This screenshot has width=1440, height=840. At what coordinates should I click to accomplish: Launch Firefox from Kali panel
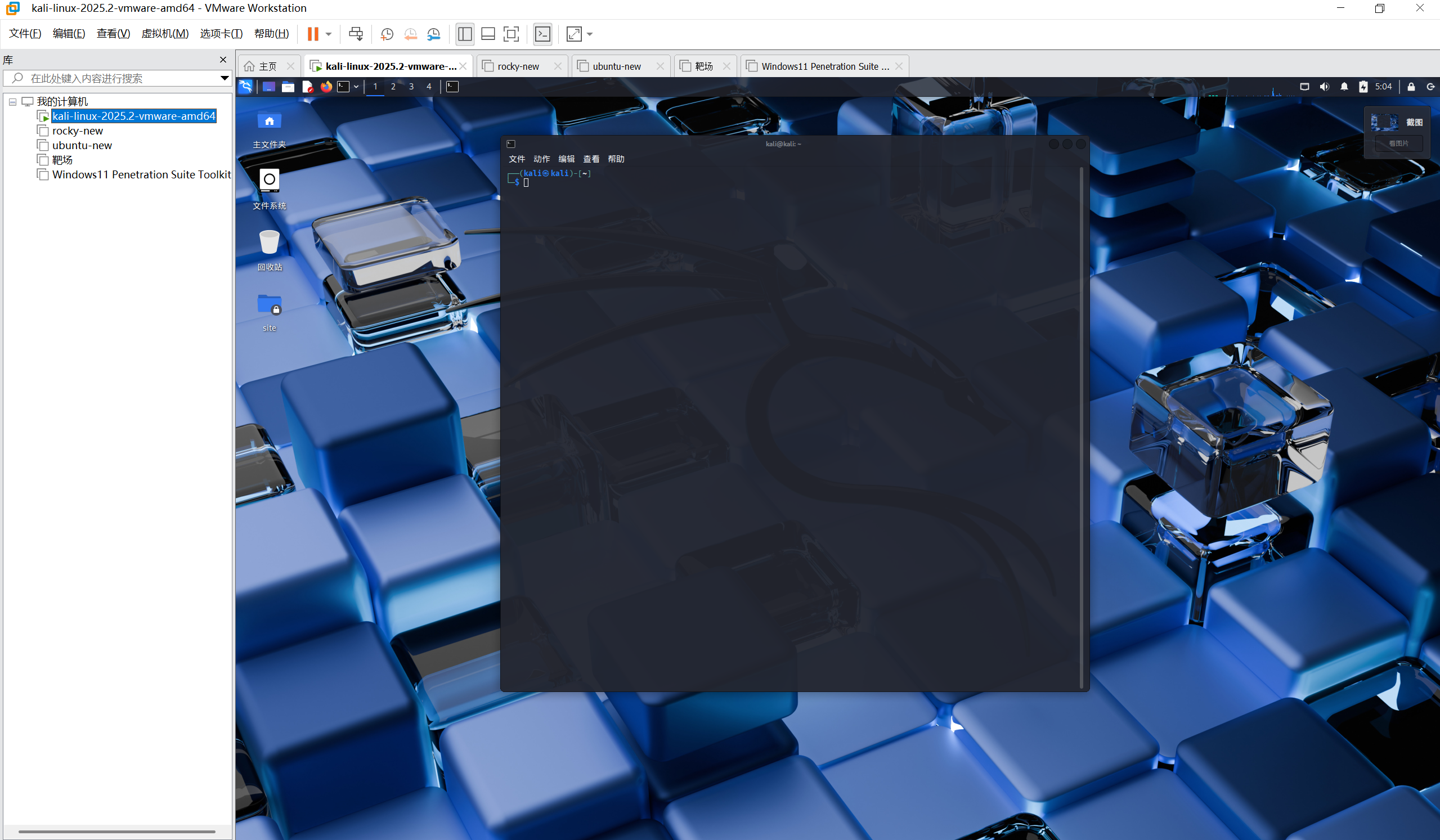pyautogui.click(x=326, y=87)
